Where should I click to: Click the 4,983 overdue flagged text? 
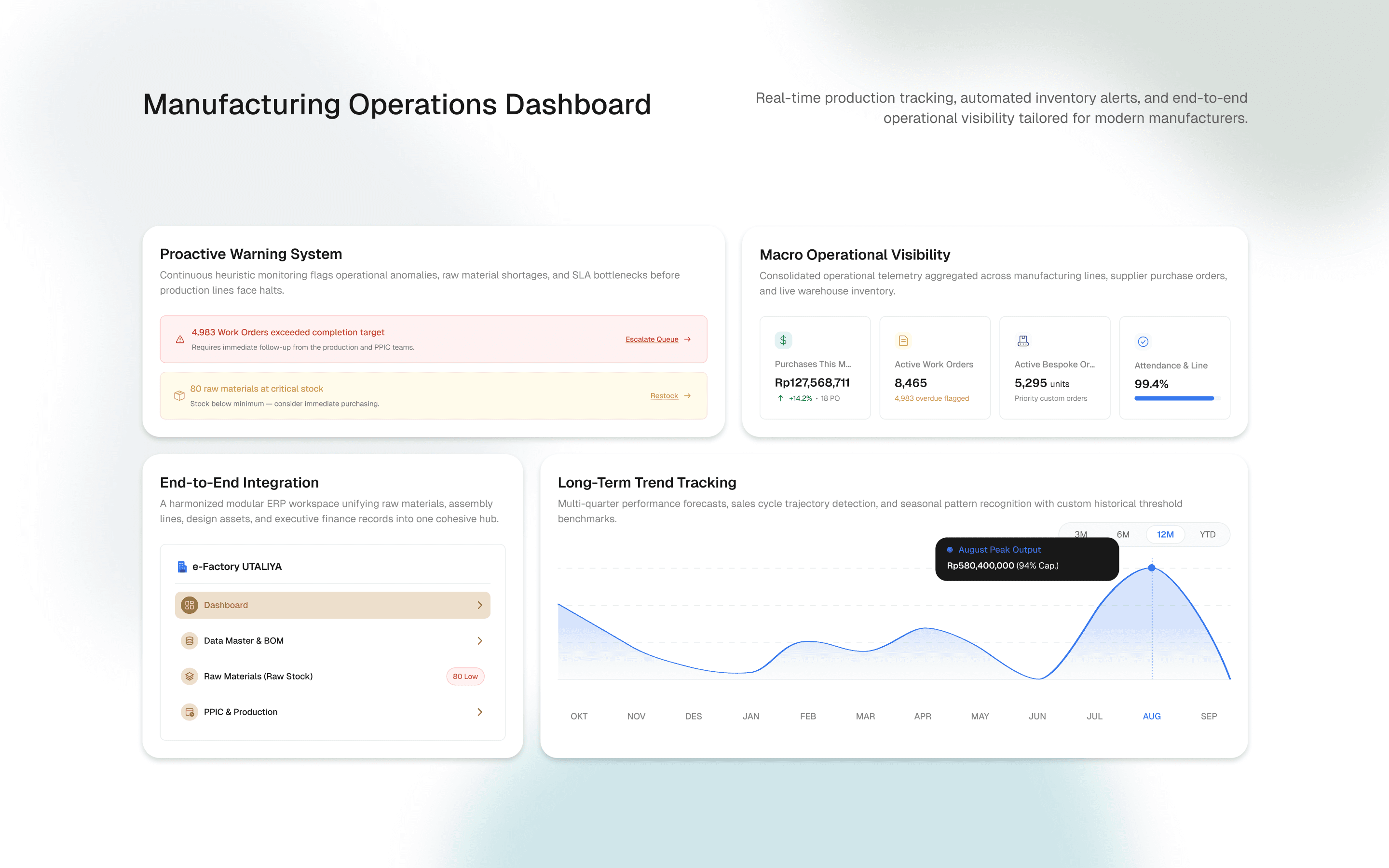pyautogui.click(x=932, y=398)
